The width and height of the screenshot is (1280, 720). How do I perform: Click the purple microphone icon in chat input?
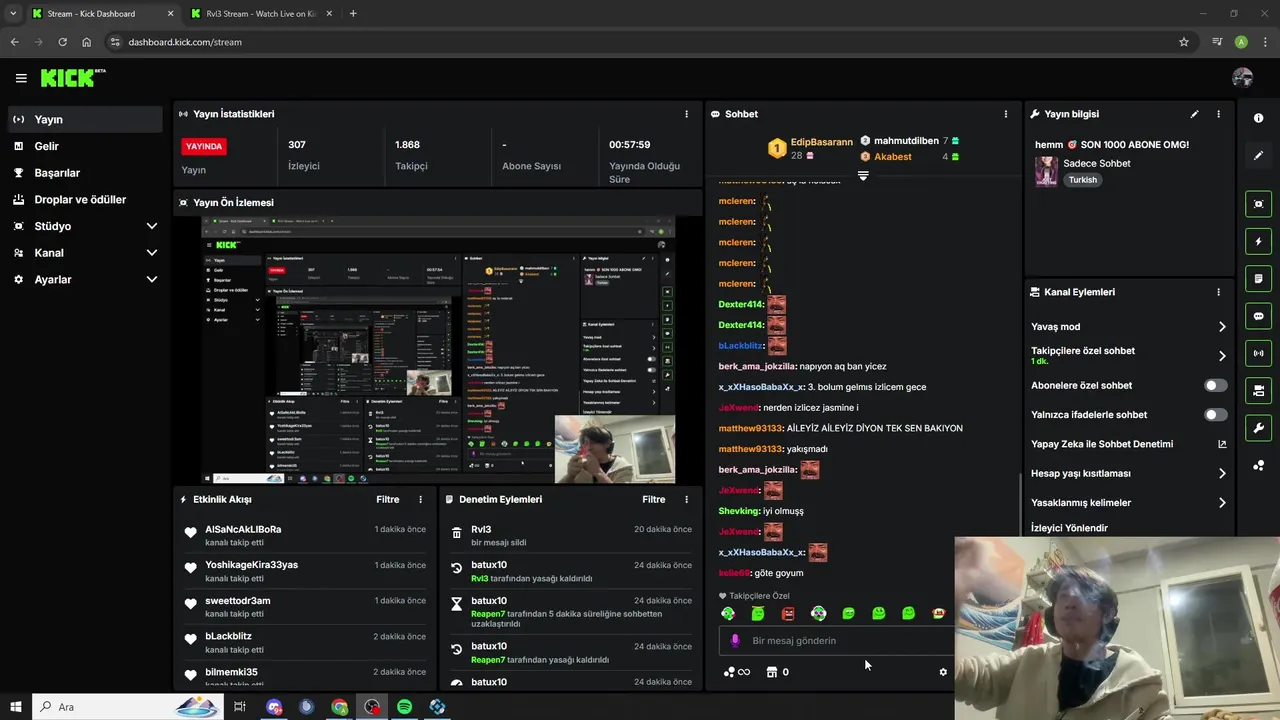[x=735, y=640]
